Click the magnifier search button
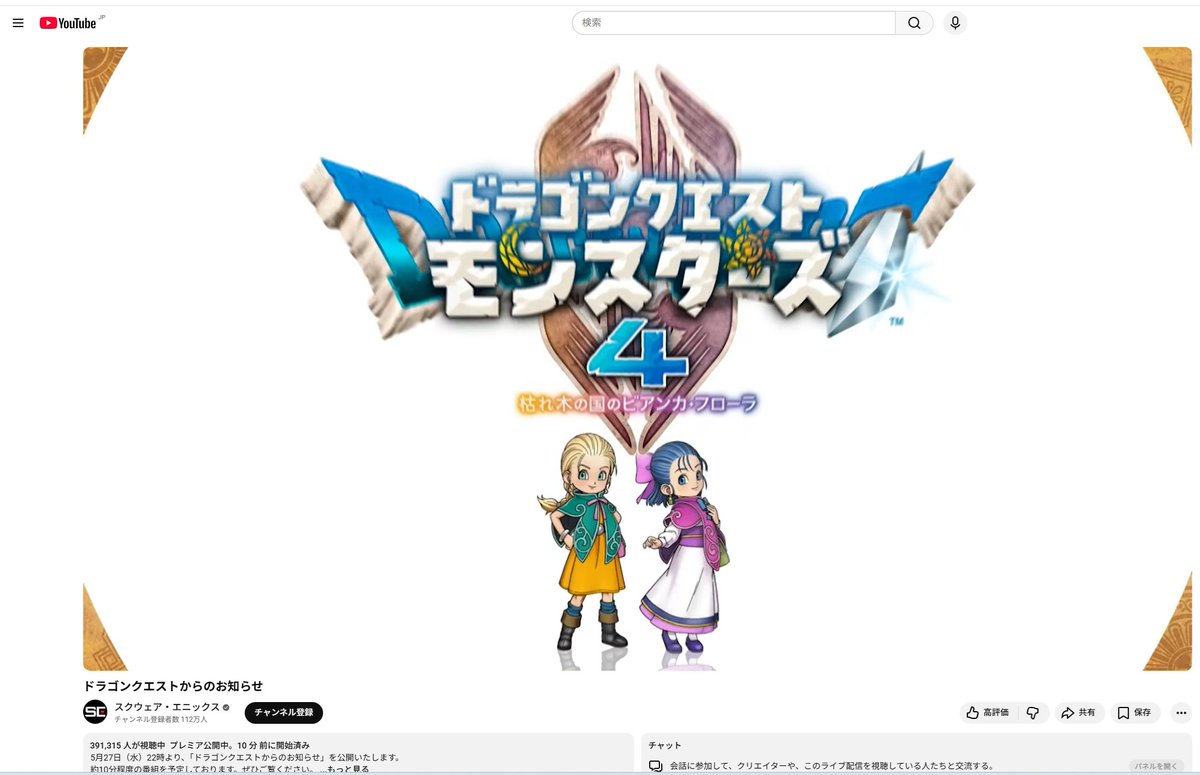Viewport: 1200px width, 775px height. [914, 23]
